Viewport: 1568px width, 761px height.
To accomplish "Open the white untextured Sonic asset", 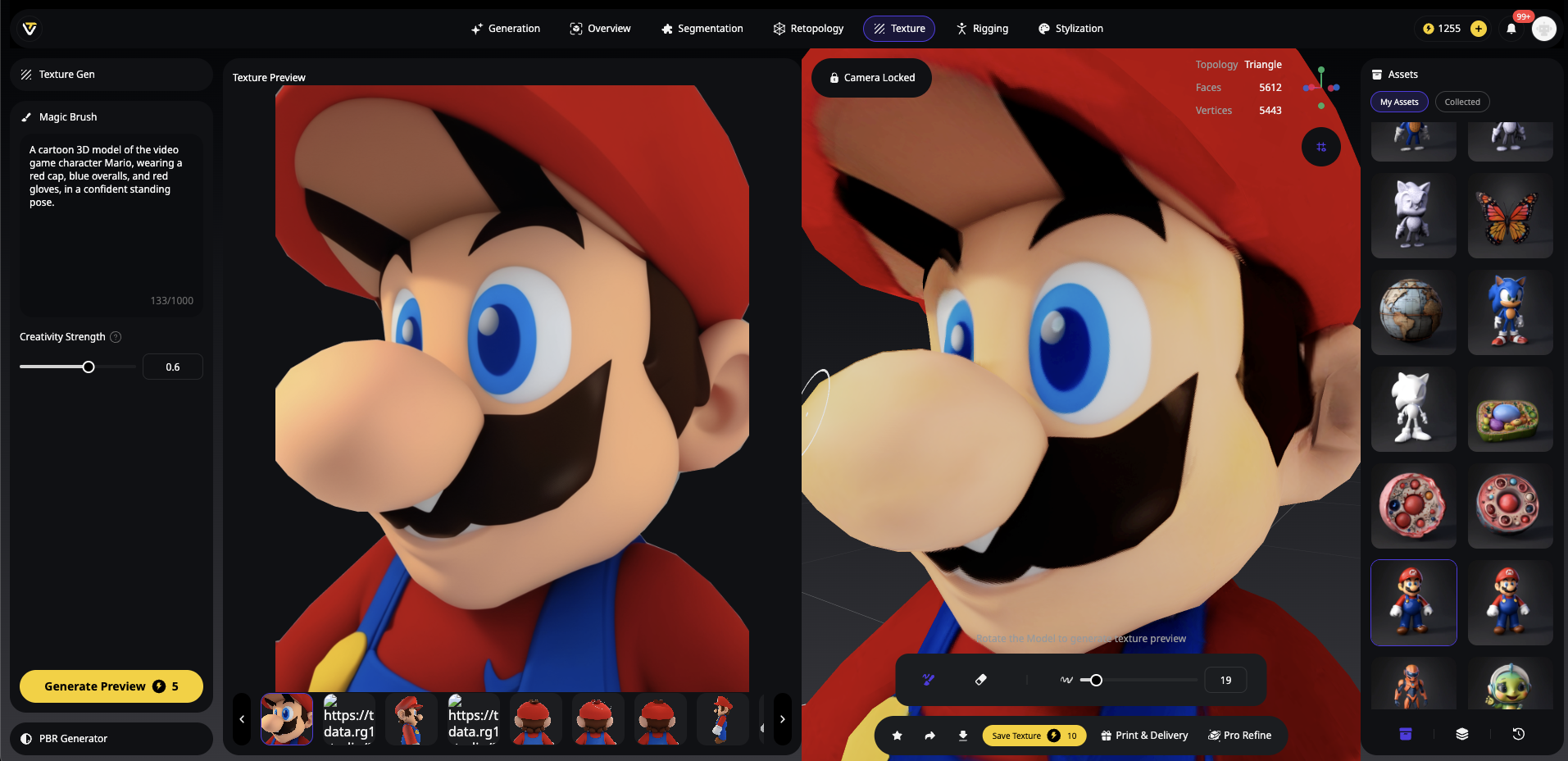I will click(1414, 409).
